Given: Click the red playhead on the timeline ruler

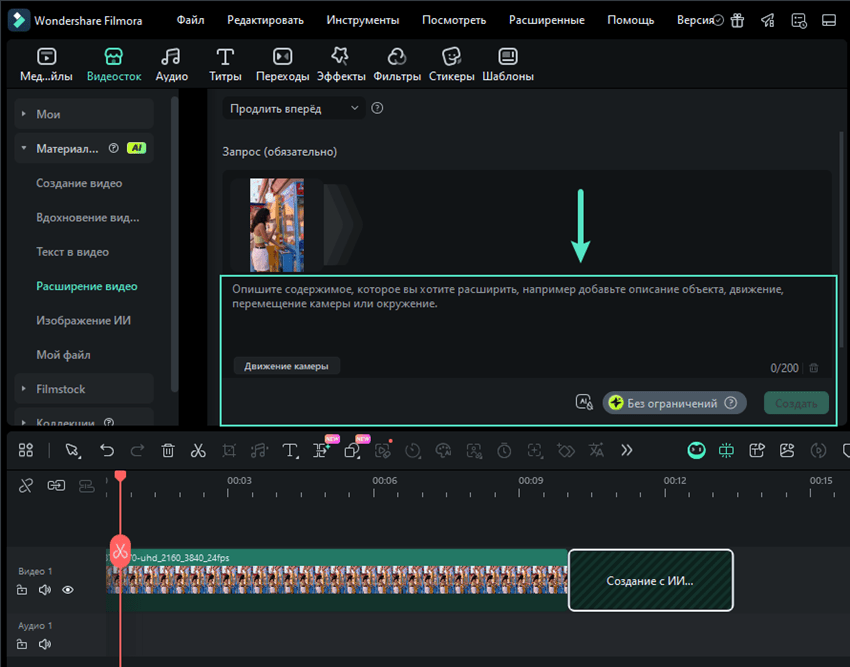Looking at the screenshot, I should [x=120, y=476].
